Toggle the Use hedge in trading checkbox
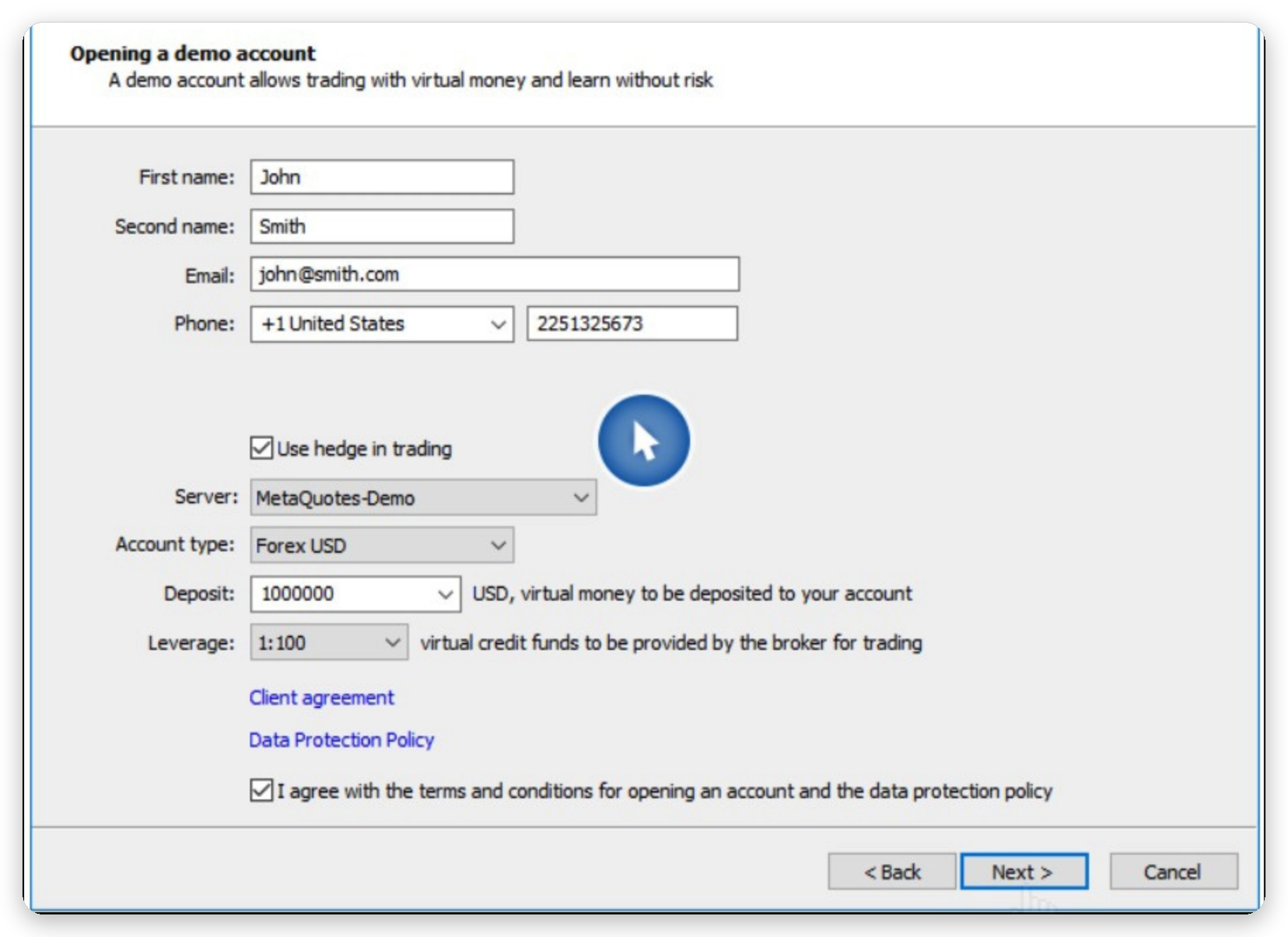This screenshot has width=1288, height=937. [261, 448]
